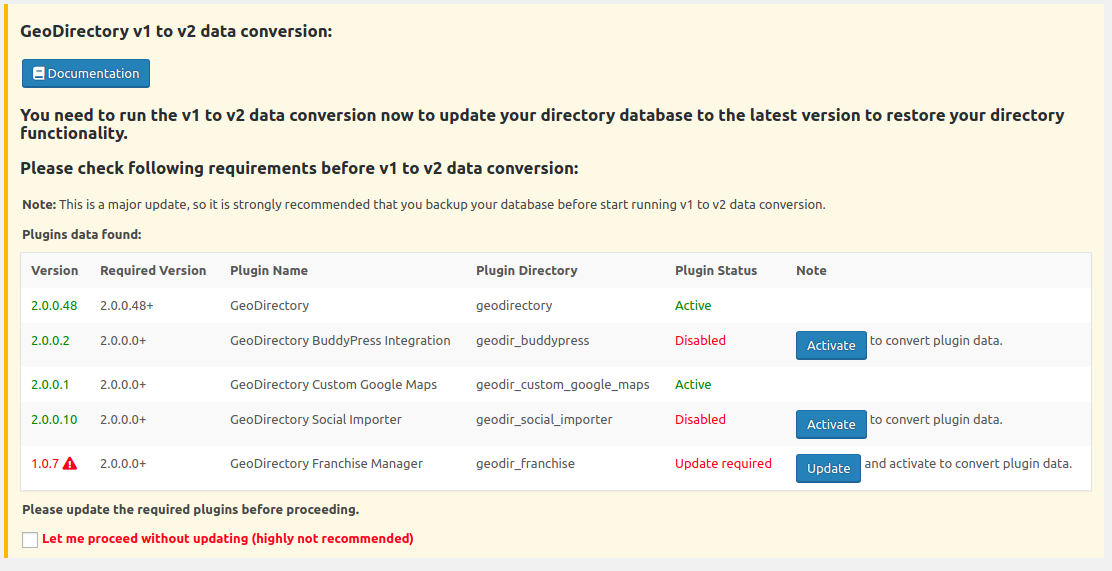This screenshot has height=571, width=1112.
Task: Click the Required Version column header
Action: (x=153, y=270)
